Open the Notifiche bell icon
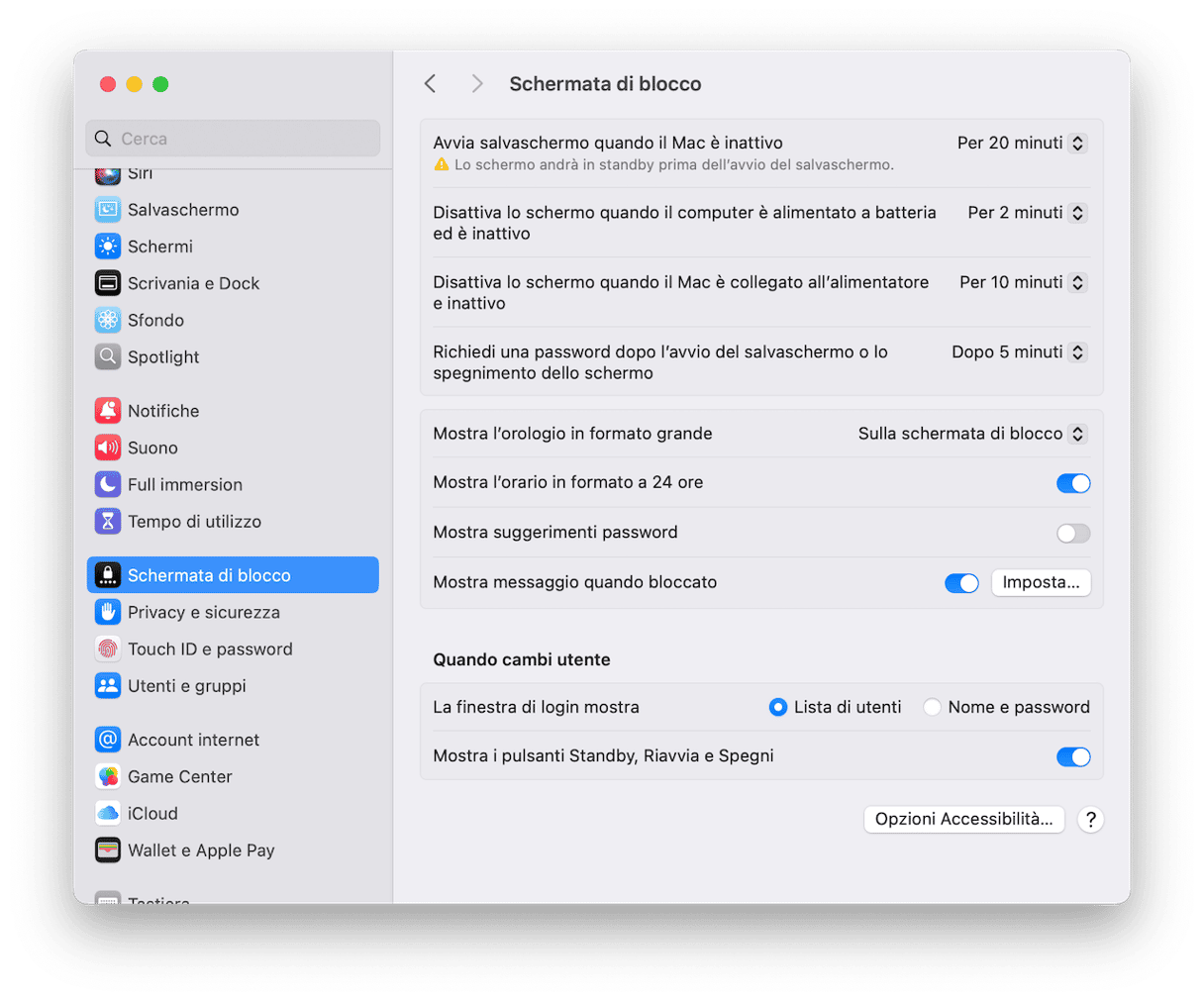Image resolution: width=1204 pixels, height=1001 pixels. pyautogui.click(x=107, y=411)
